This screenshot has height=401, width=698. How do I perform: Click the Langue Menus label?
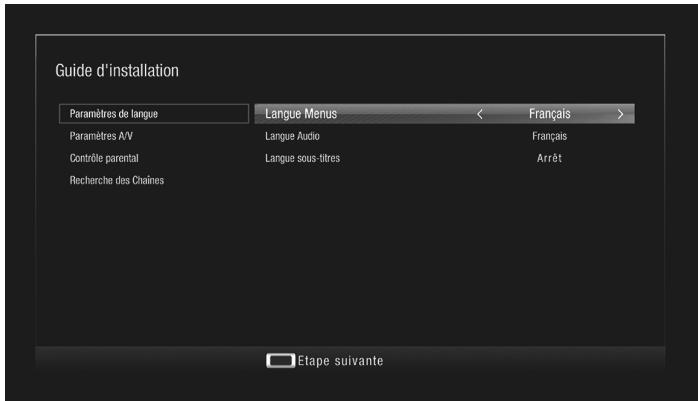pyautogui.click(x=300, y=114)
